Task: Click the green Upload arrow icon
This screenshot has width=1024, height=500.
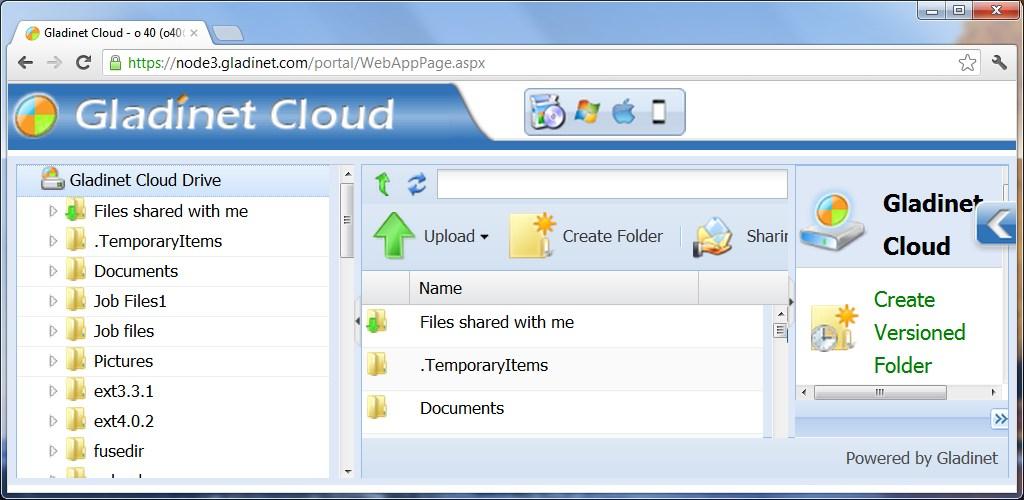Action: coord(394,236)
